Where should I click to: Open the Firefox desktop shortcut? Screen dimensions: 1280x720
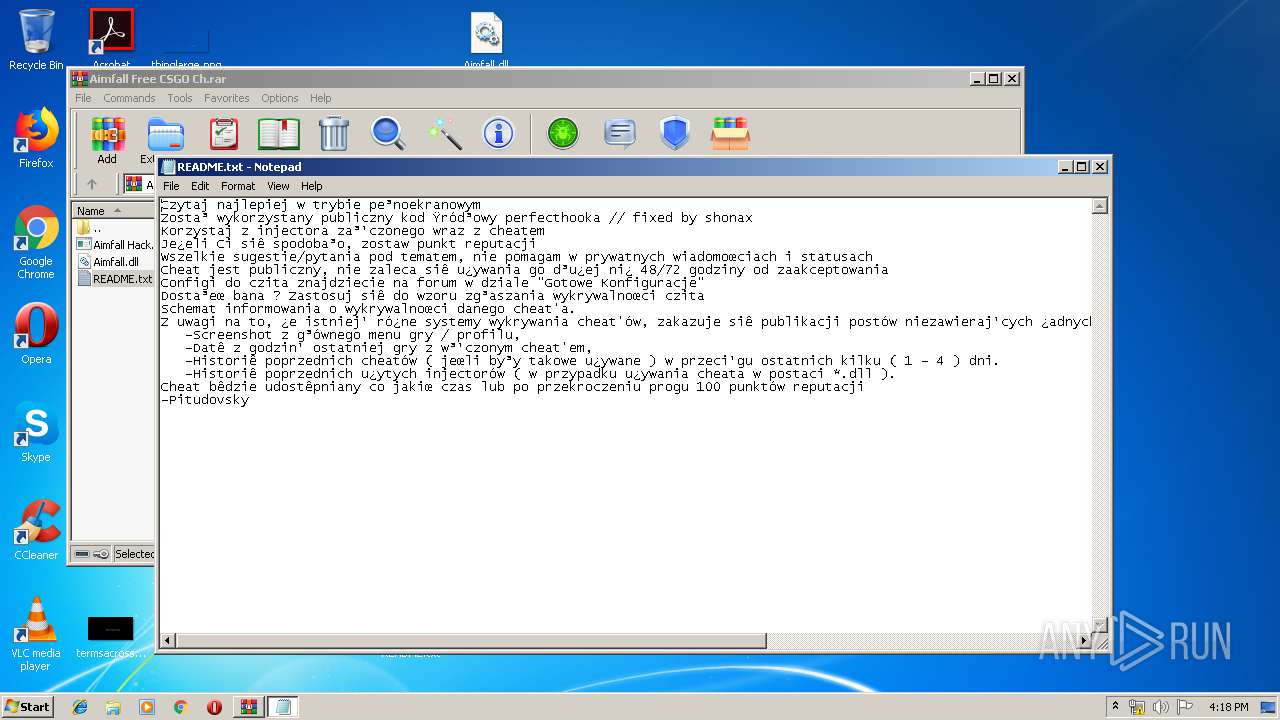(36, 139)
